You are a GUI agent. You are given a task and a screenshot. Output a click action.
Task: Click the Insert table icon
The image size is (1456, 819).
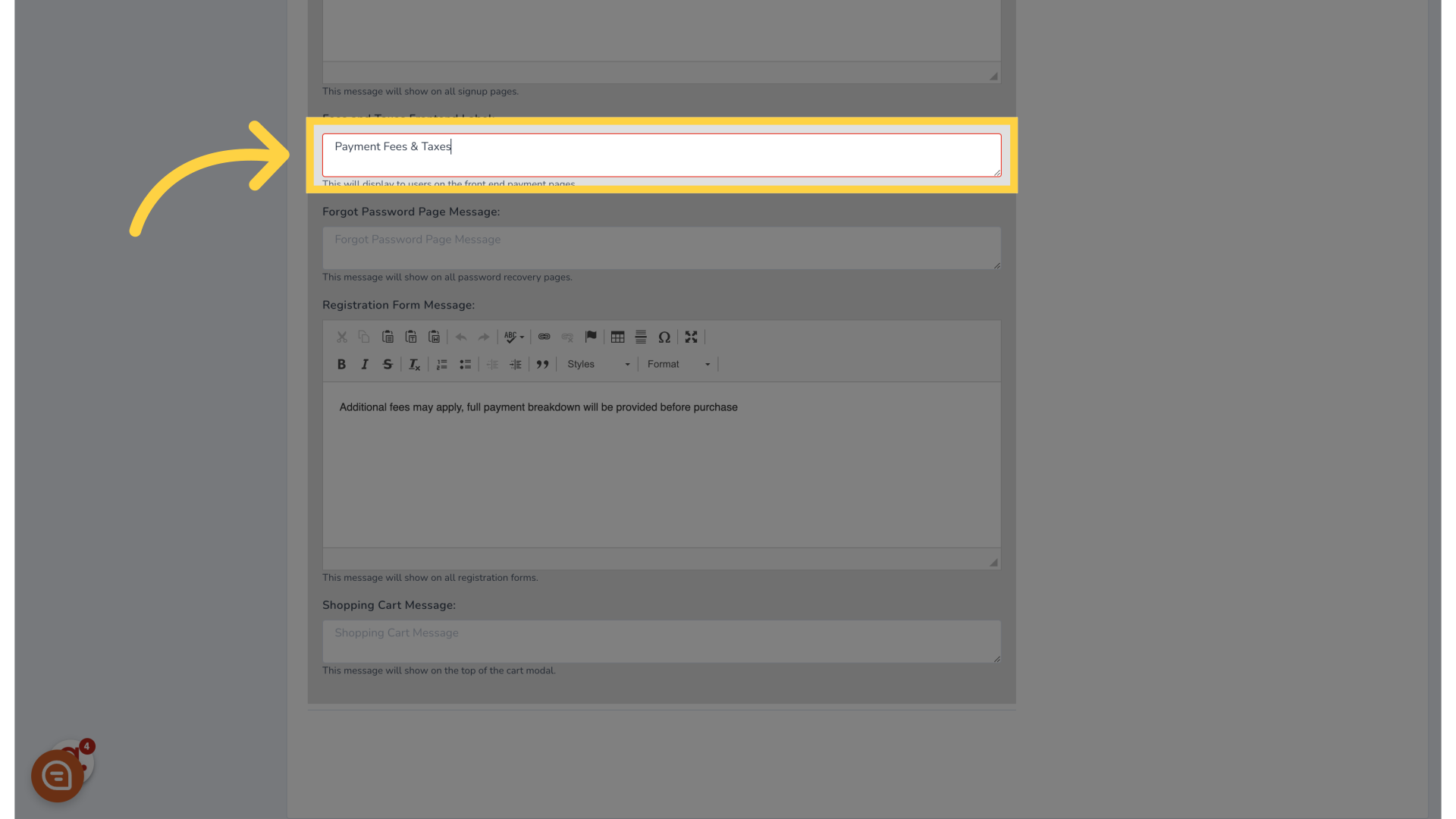point(617,337)
